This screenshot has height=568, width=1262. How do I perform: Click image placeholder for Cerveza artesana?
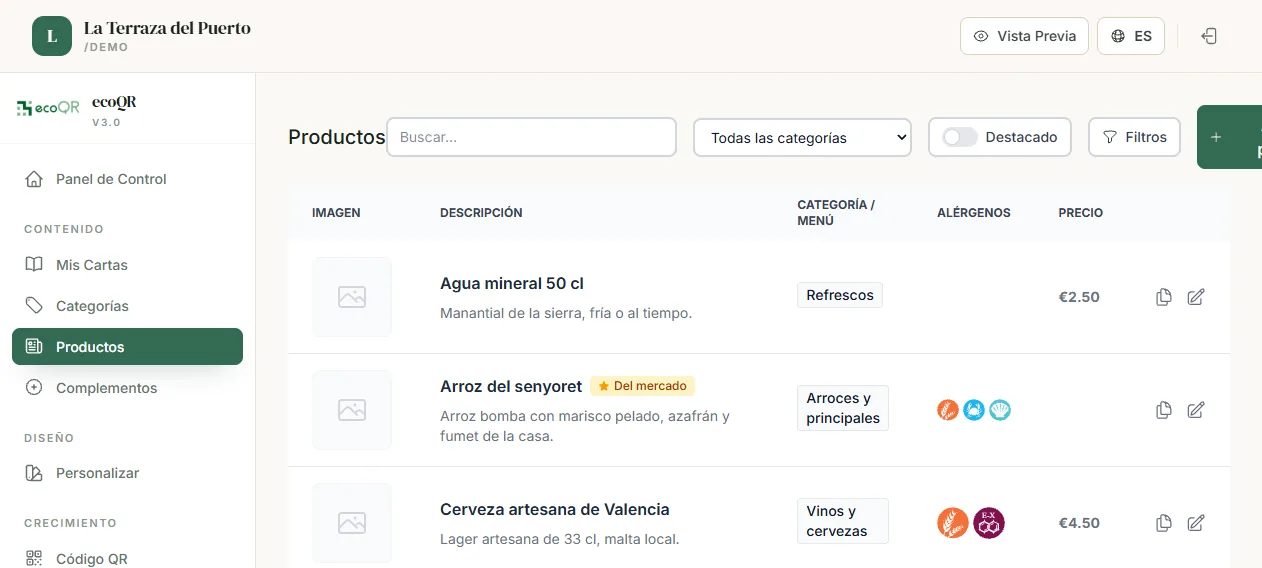[352, 523]
